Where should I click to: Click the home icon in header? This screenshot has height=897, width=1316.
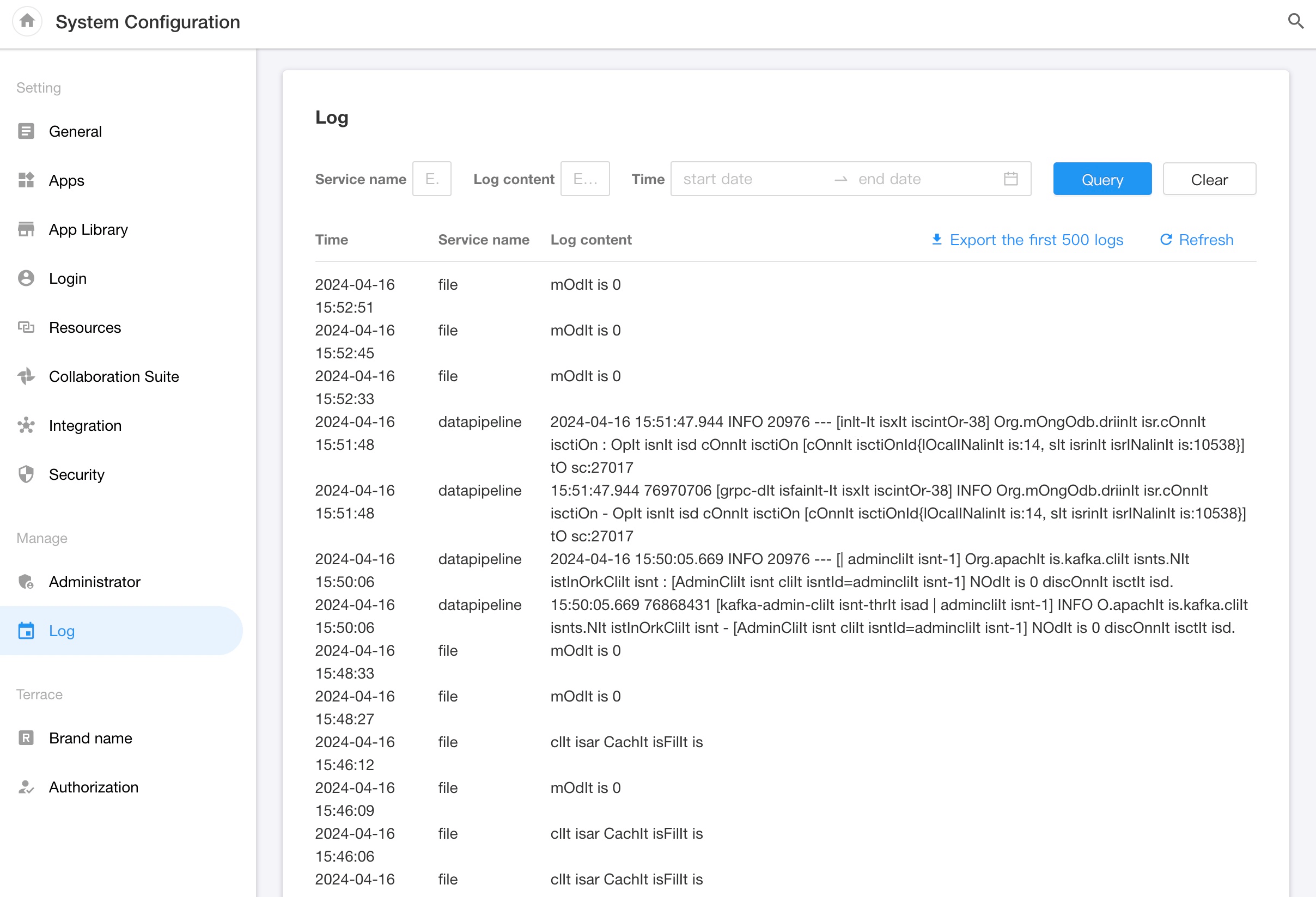(27, 22)
